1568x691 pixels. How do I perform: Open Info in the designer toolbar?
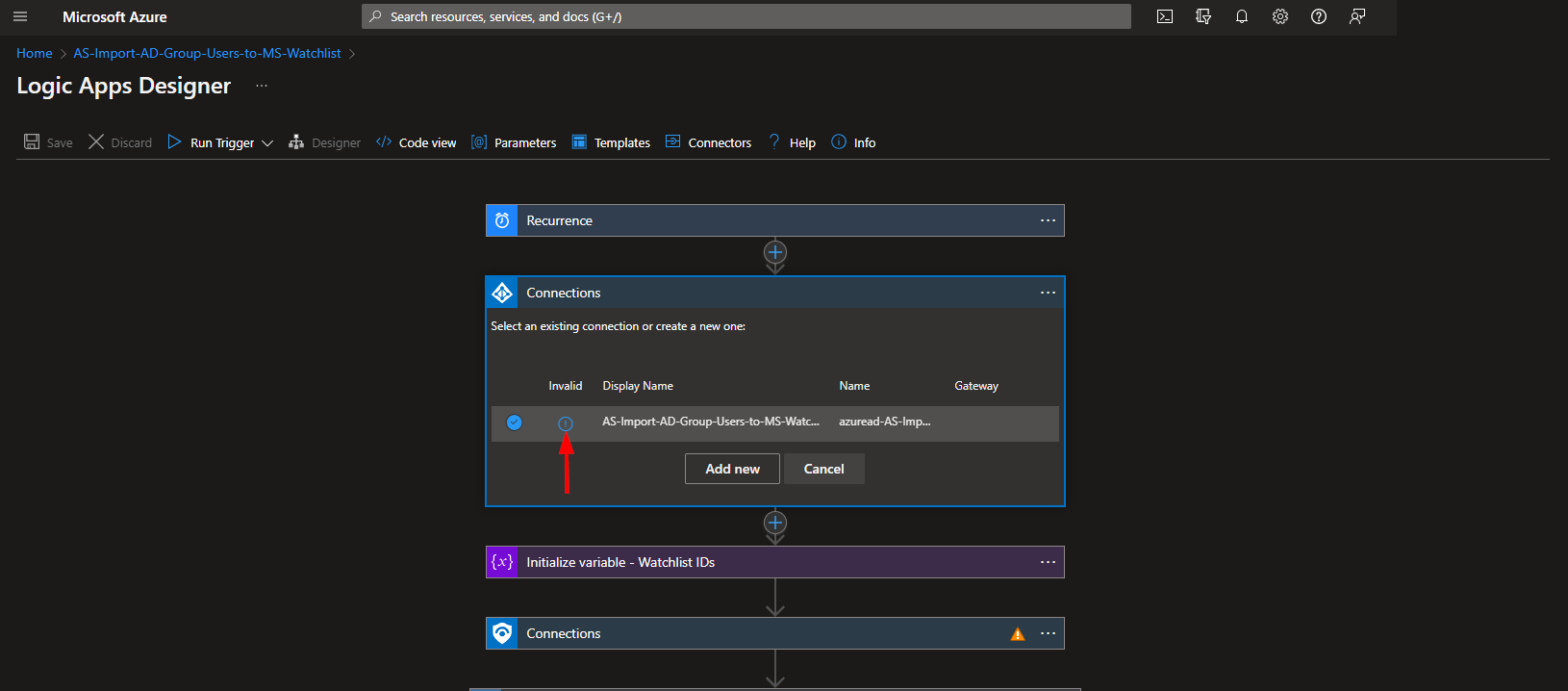coord(853,142)
